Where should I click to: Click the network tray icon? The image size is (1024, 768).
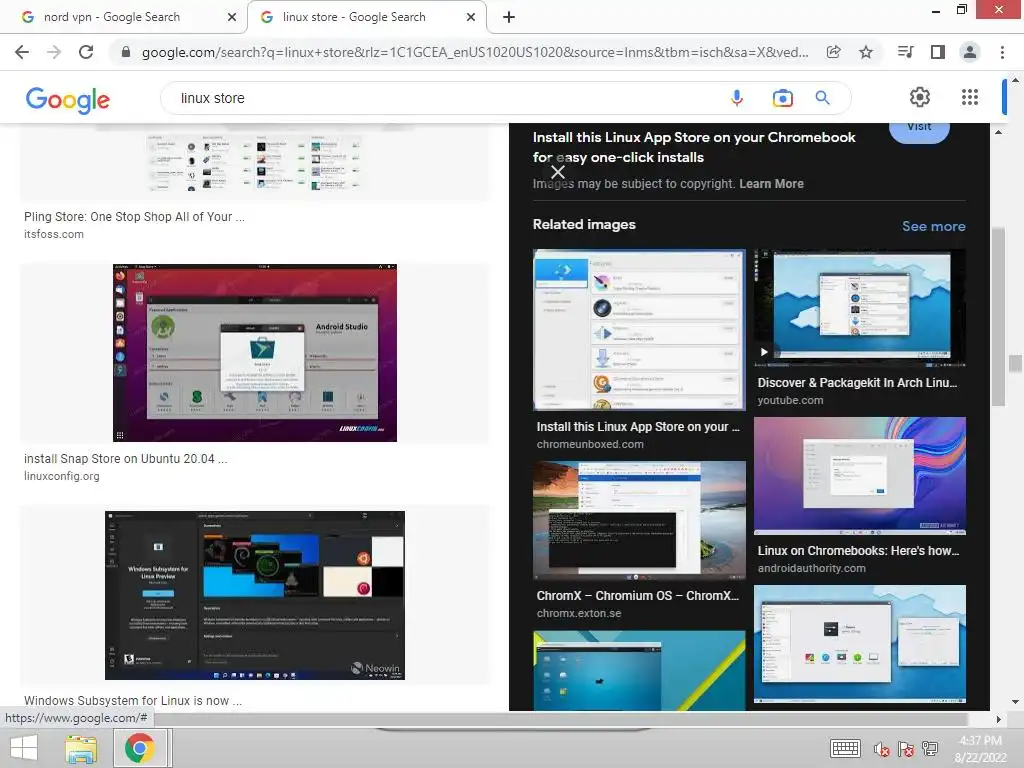[x=930, y=748]
